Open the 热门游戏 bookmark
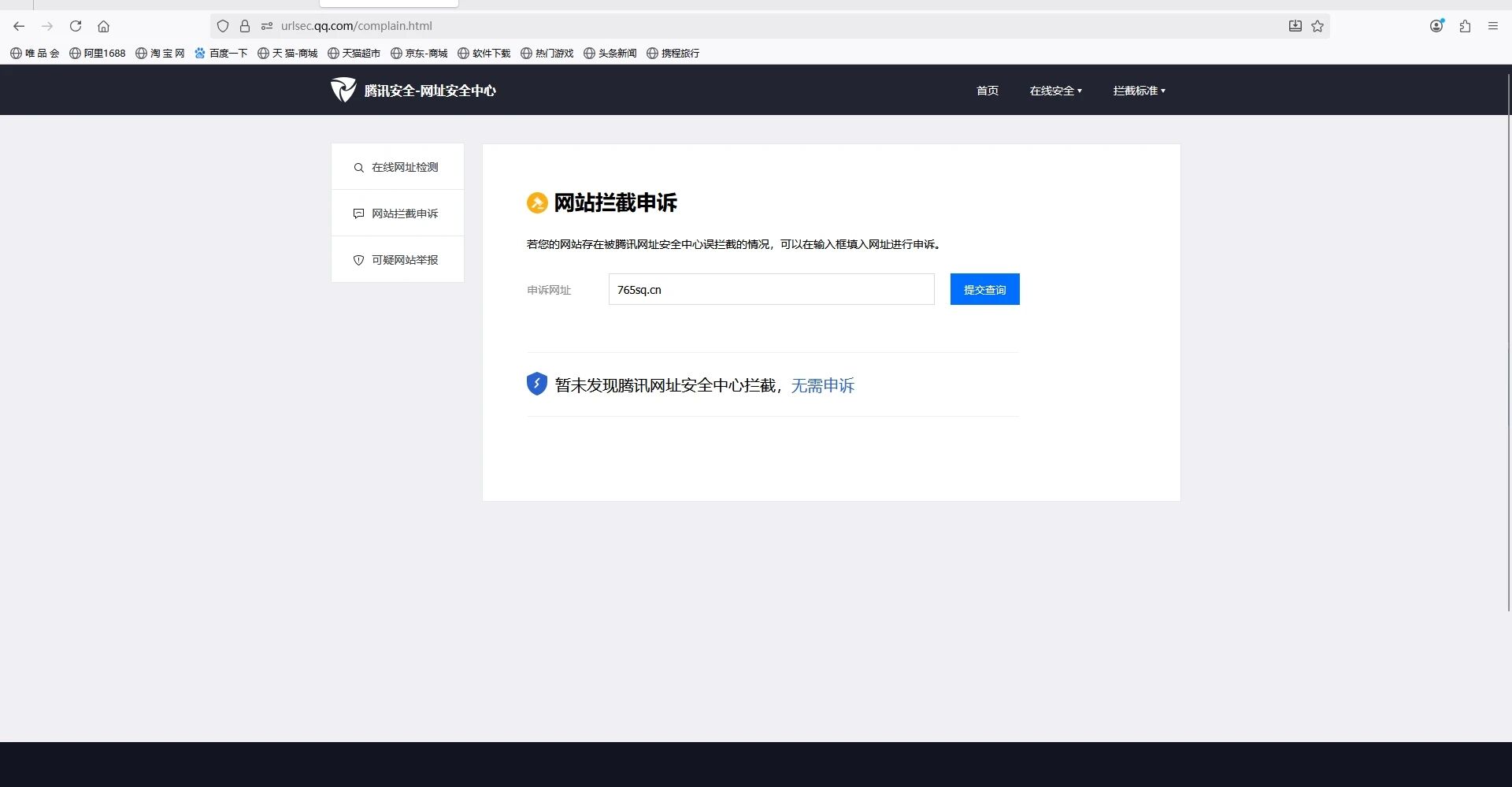Screen dimensions: 1512x787 (x=547, y=54)
